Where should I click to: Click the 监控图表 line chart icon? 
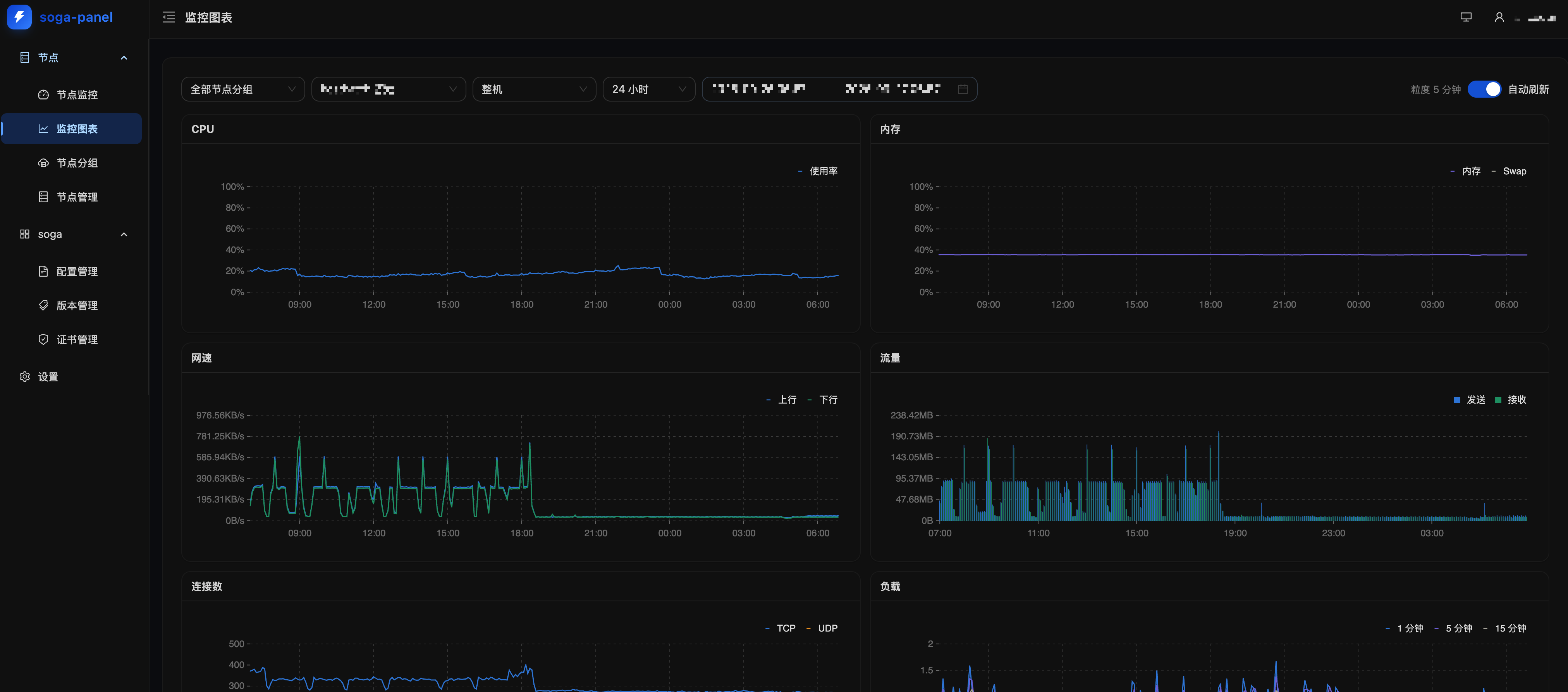(43, 129)
